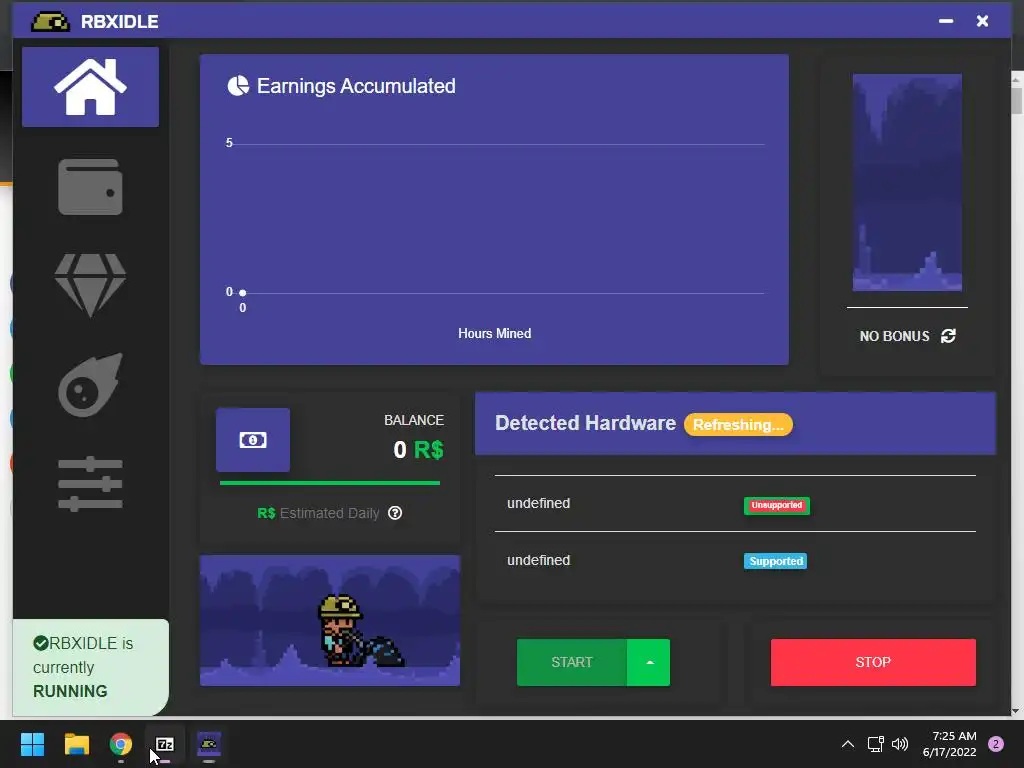This screenshot has width=1024, height=768.
Task: Click the first undefined hardware row
Action: 735,504
